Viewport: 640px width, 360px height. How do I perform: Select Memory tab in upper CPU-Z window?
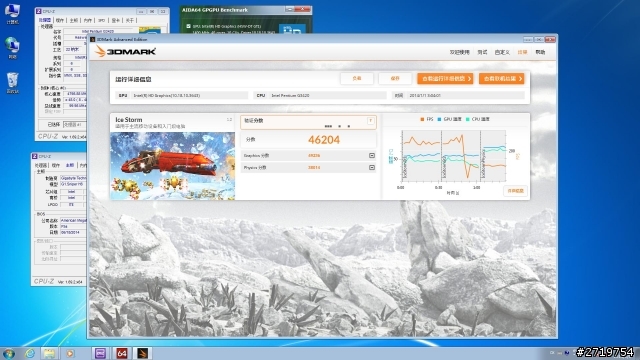(88, 20)
